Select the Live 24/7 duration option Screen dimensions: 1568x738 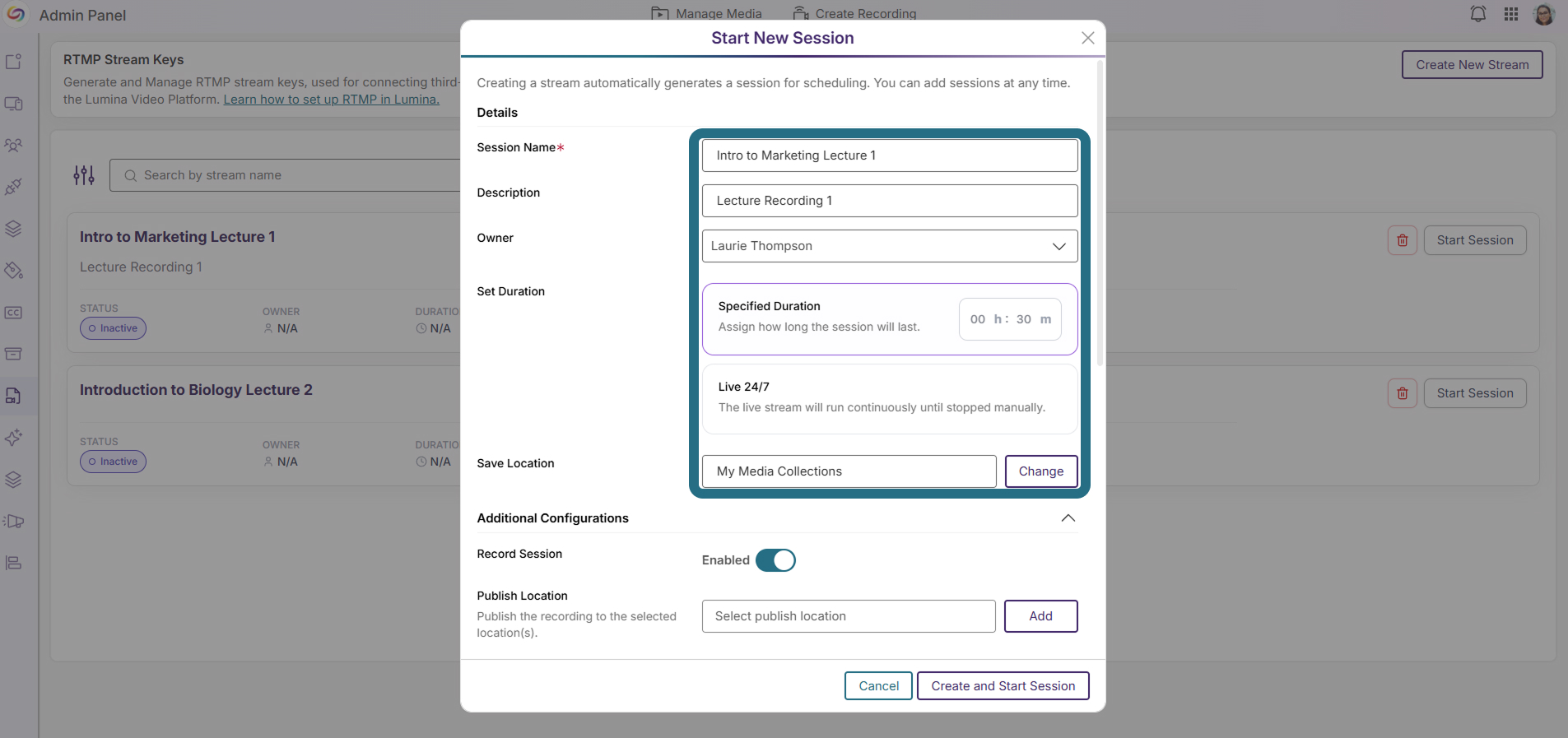point(890,399)
